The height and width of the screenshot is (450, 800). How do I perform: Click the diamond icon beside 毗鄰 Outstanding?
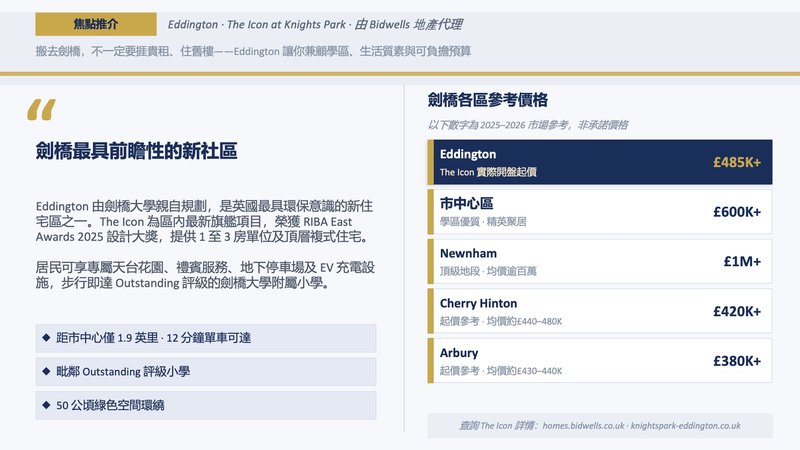46,371
